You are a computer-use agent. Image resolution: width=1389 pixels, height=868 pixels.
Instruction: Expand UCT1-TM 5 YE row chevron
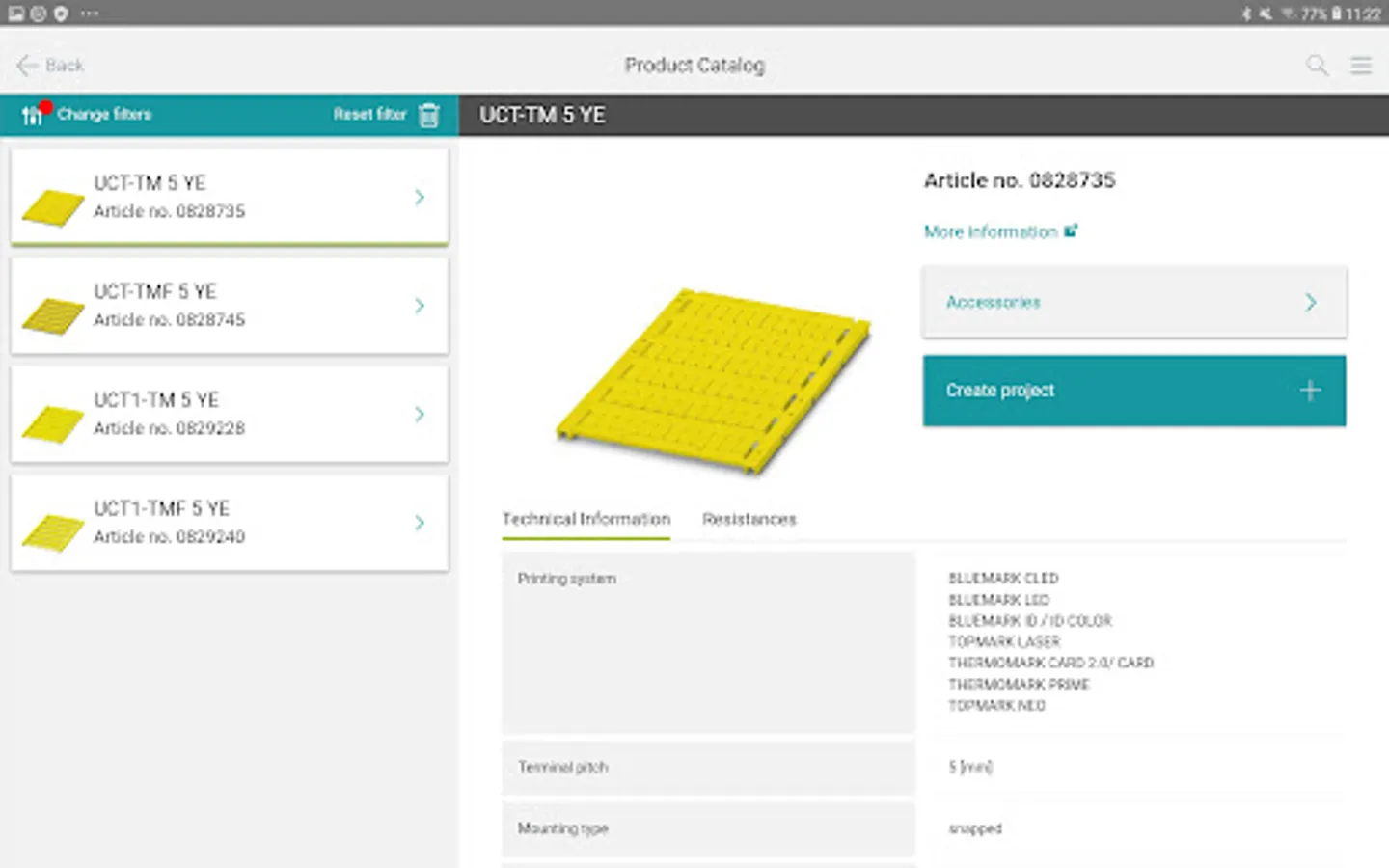pos(420,414)
